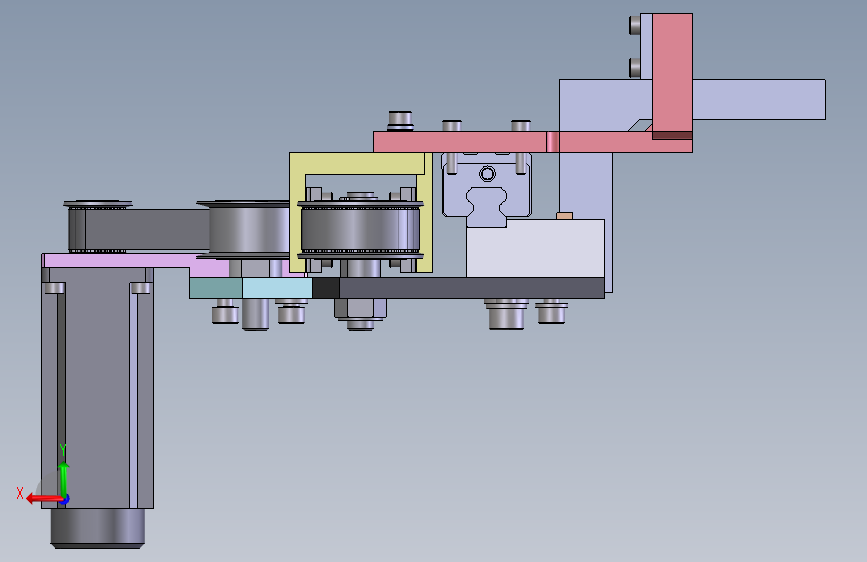
Task: Select the lavender horizontal beam at top right
Action: [x=759, y=99]
